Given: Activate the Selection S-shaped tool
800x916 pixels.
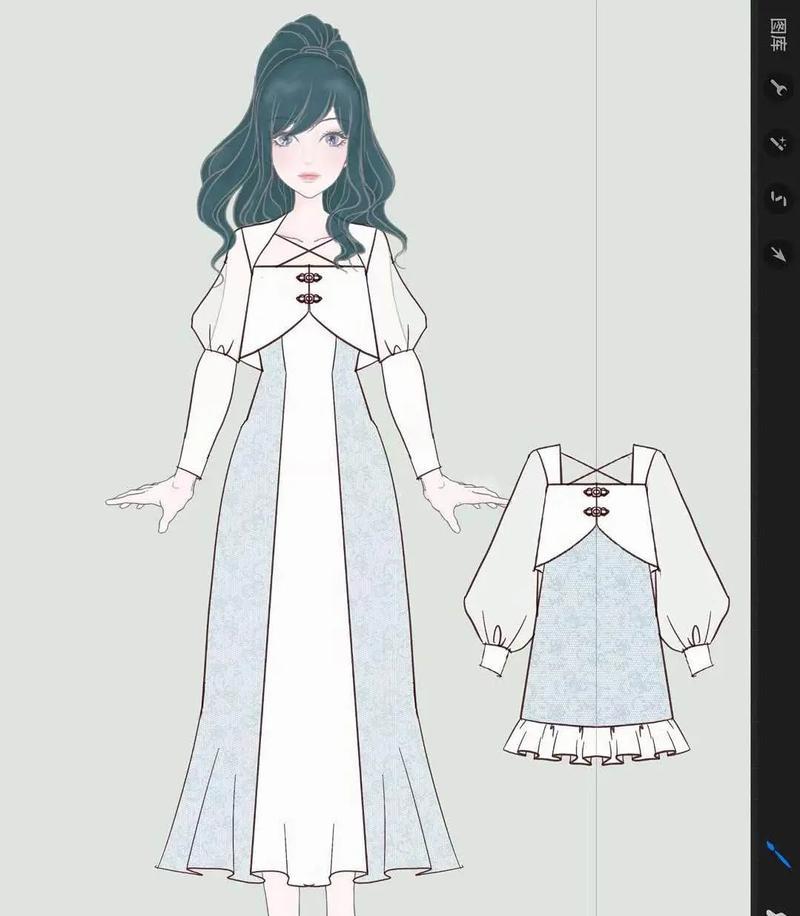Looking at the screenshot, I should [x=778, y=197].
